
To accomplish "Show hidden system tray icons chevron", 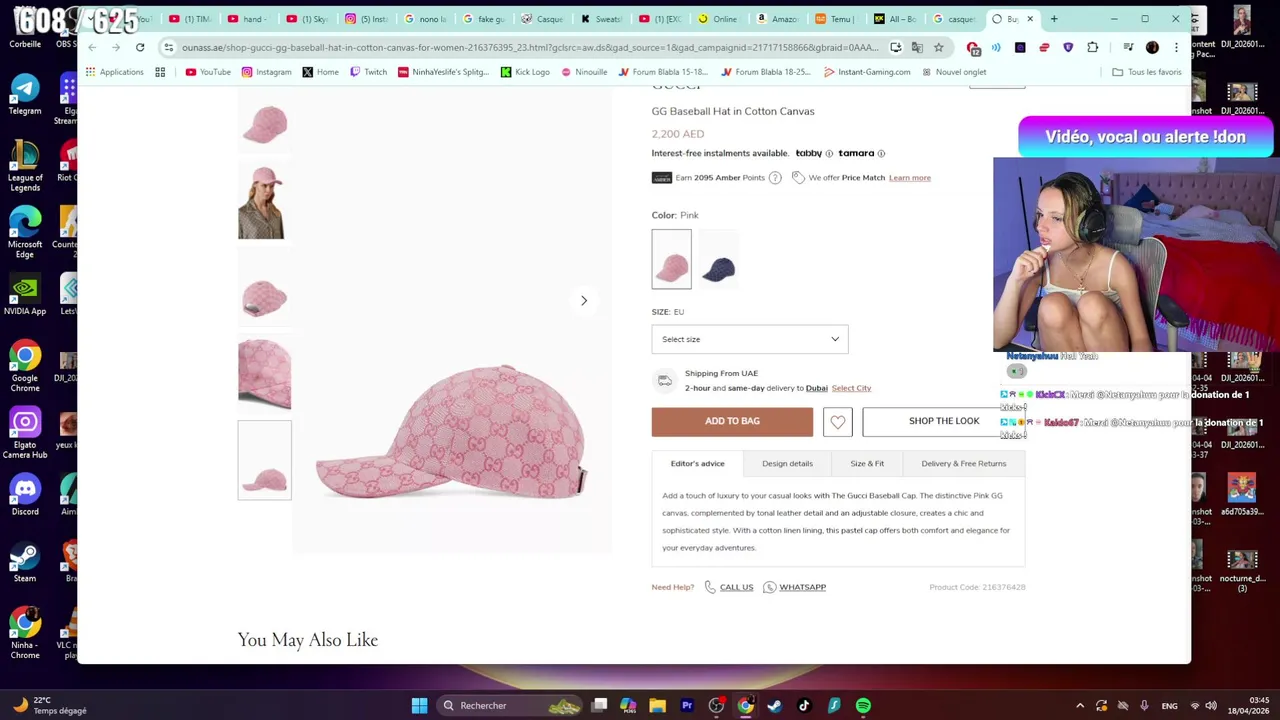I will coord(1080,706).
